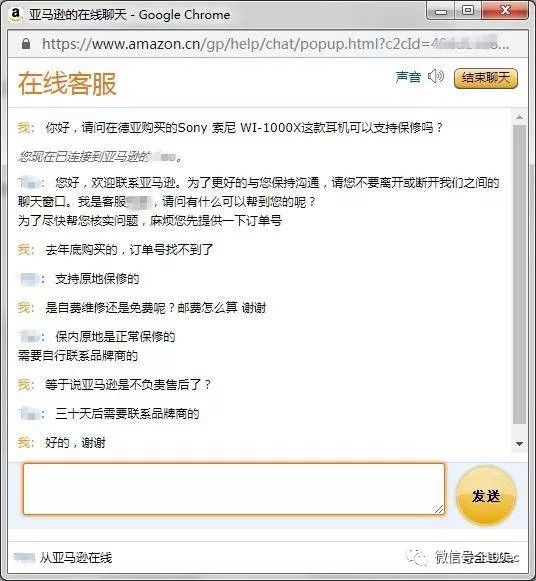Viewport: 536px width, 581px height.
Task: Click the 在线客服 heading
Action: click(x=67, y=84)
